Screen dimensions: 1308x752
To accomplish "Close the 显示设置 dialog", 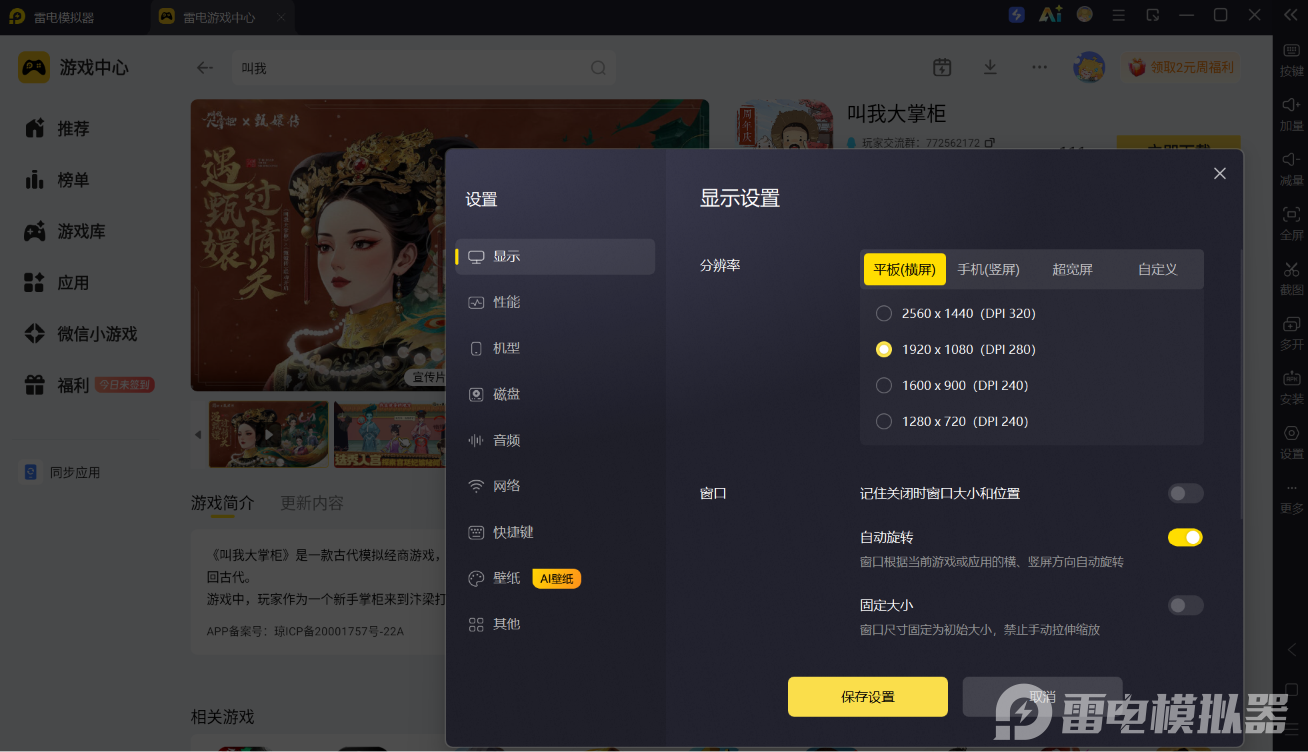I will pos(1220,173).
